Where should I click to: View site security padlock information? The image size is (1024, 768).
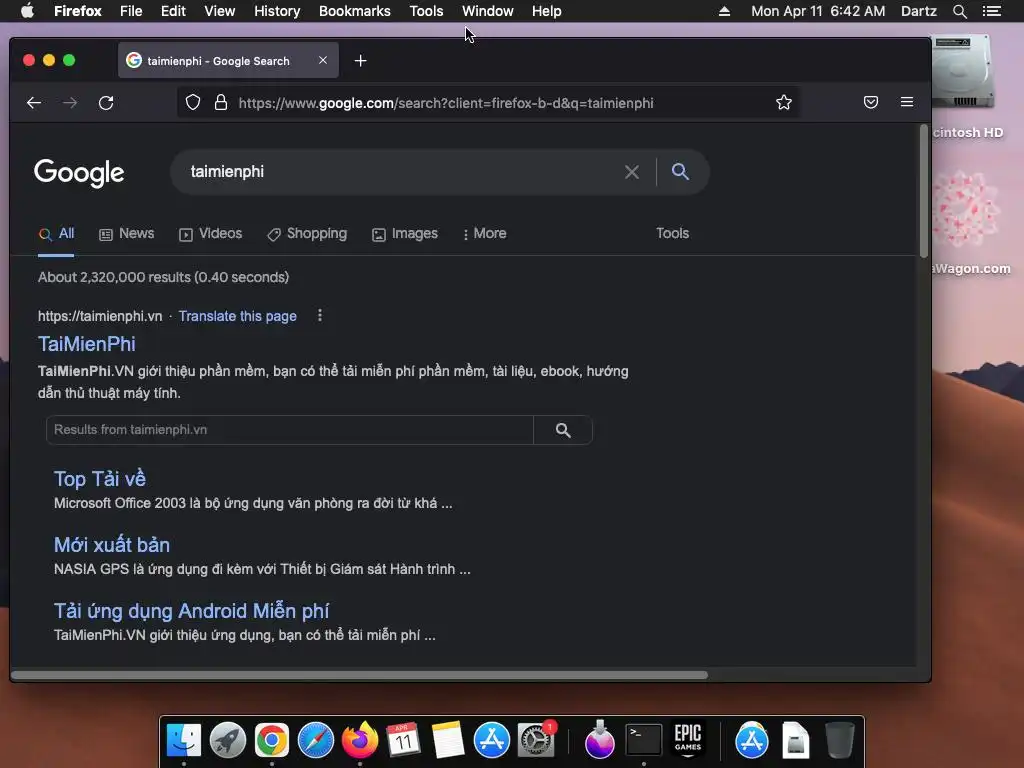pyautogui.click(x=221, y=103)
